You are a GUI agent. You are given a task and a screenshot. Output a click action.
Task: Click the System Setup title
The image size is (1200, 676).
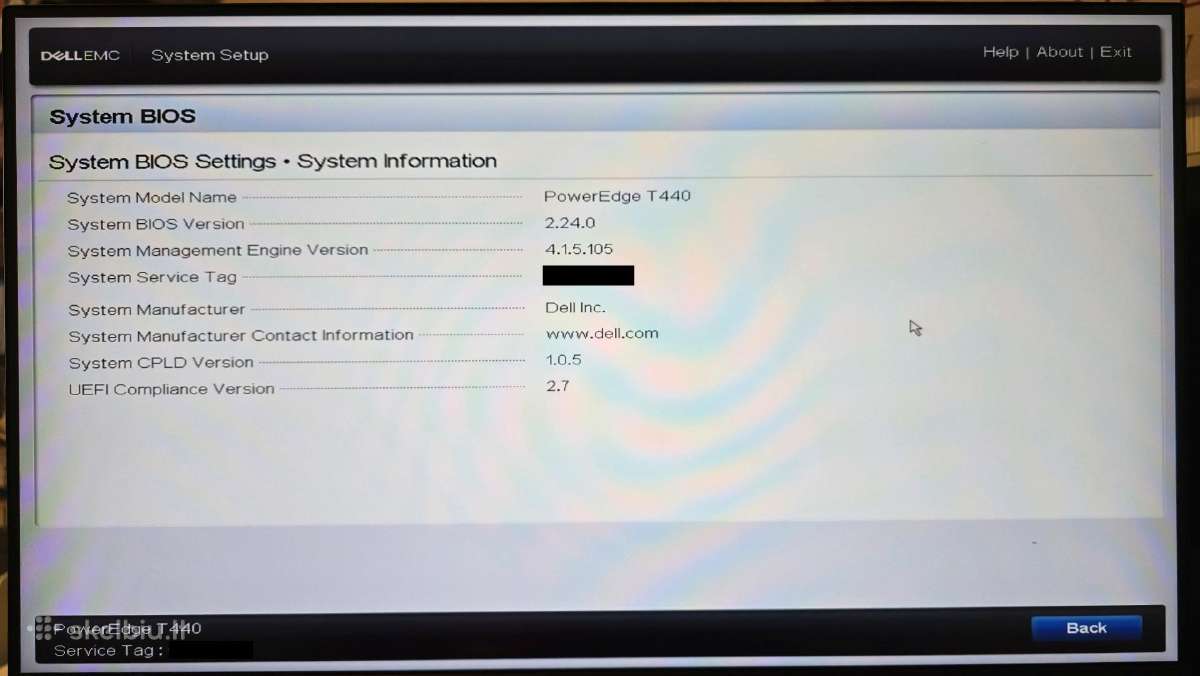click(210, 55)
